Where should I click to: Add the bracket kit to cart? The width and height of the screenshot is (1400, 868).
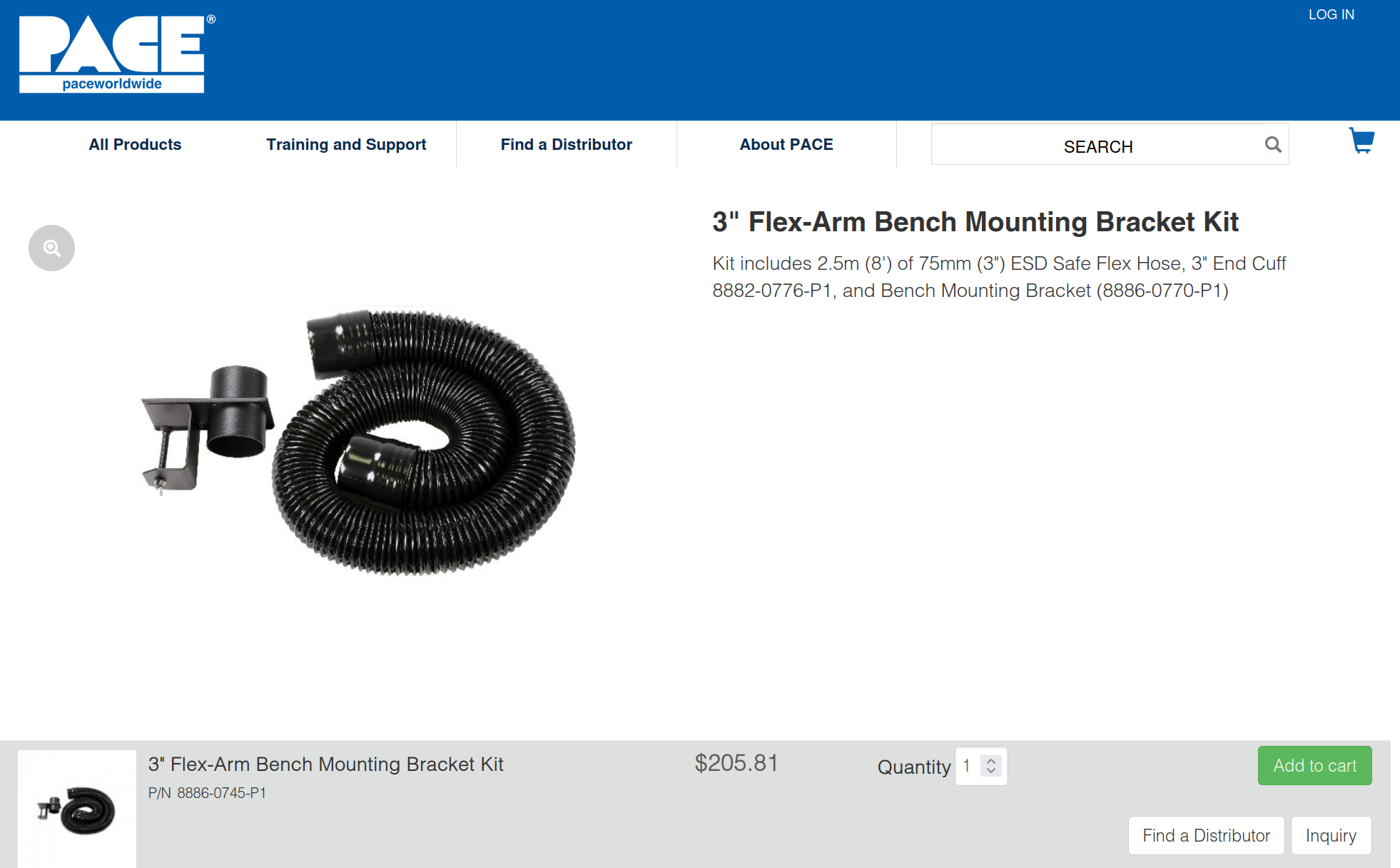1314,765
